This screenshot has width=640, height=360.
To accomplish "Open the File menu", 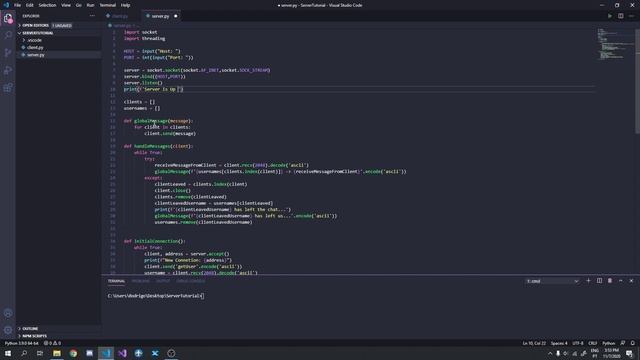I will (x=18, y=5).
